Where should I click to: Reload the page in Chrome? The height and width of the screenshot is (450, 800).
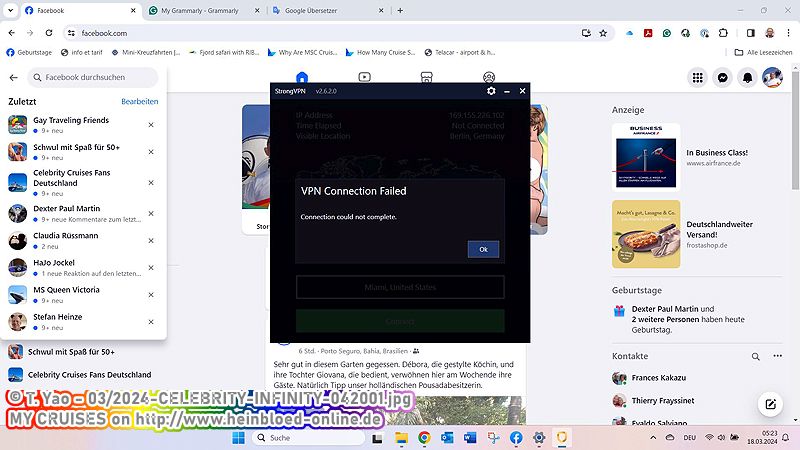tap(49, 33)
